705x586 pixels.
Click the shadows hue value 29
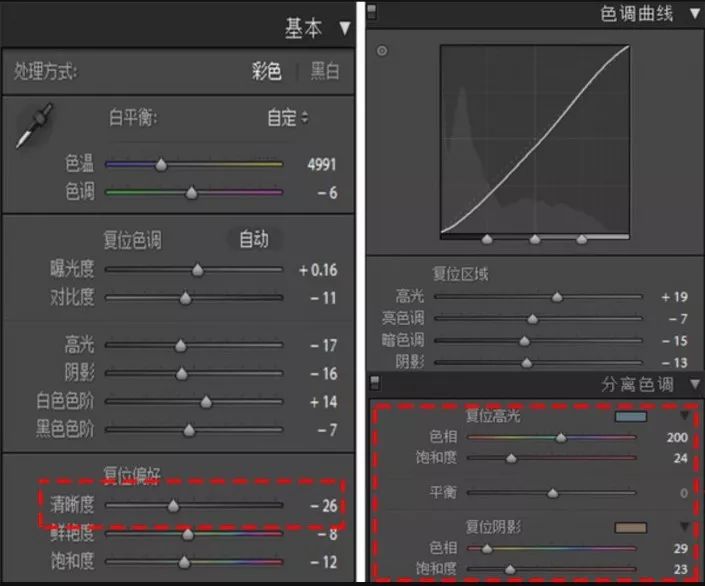coord(681,549)
